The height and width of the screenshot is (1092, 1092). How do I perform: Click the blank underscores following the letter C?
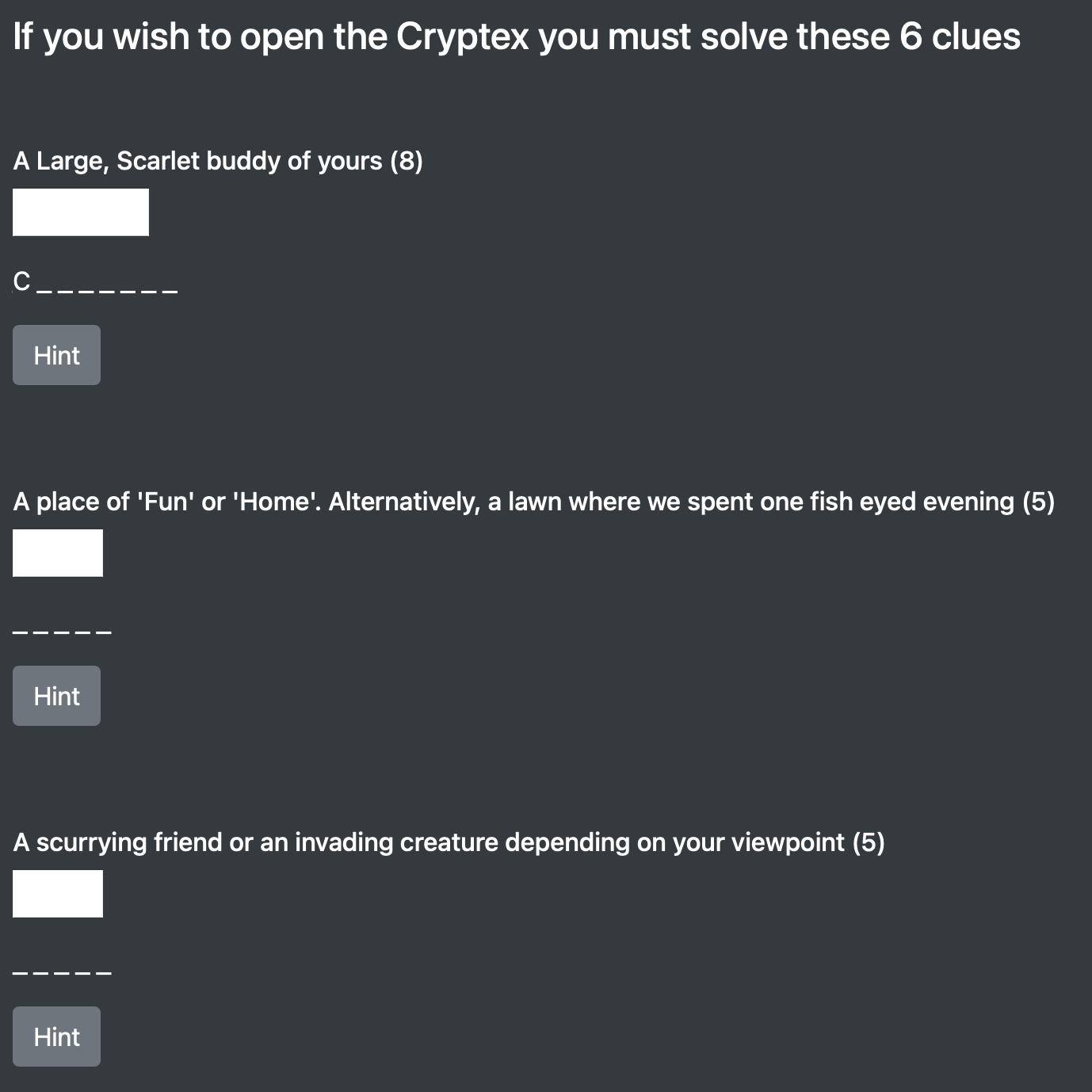(107, 290)
